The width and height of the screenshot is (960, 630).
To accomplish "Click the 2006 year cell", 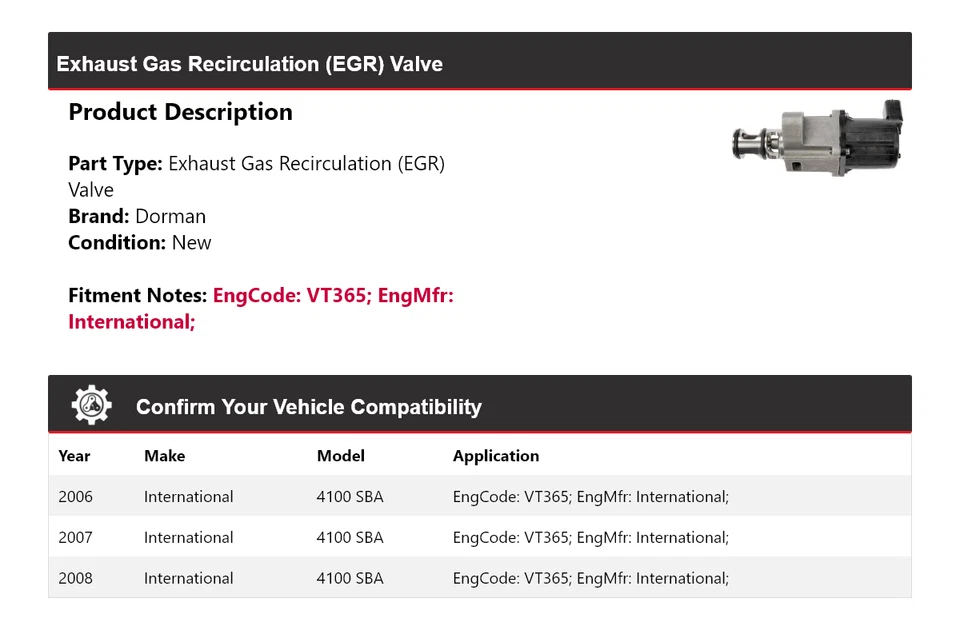I will [75, 497].
